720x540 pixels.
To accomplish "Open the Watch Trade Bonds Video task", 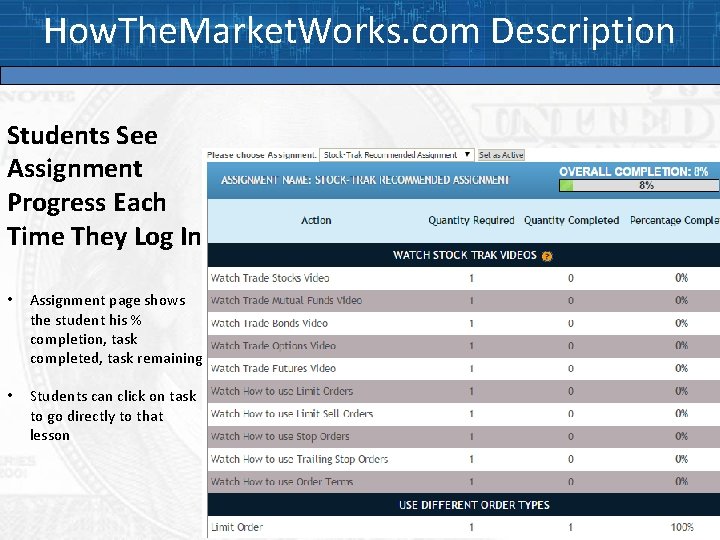I will pyautogui.click(x=269, y=323).
